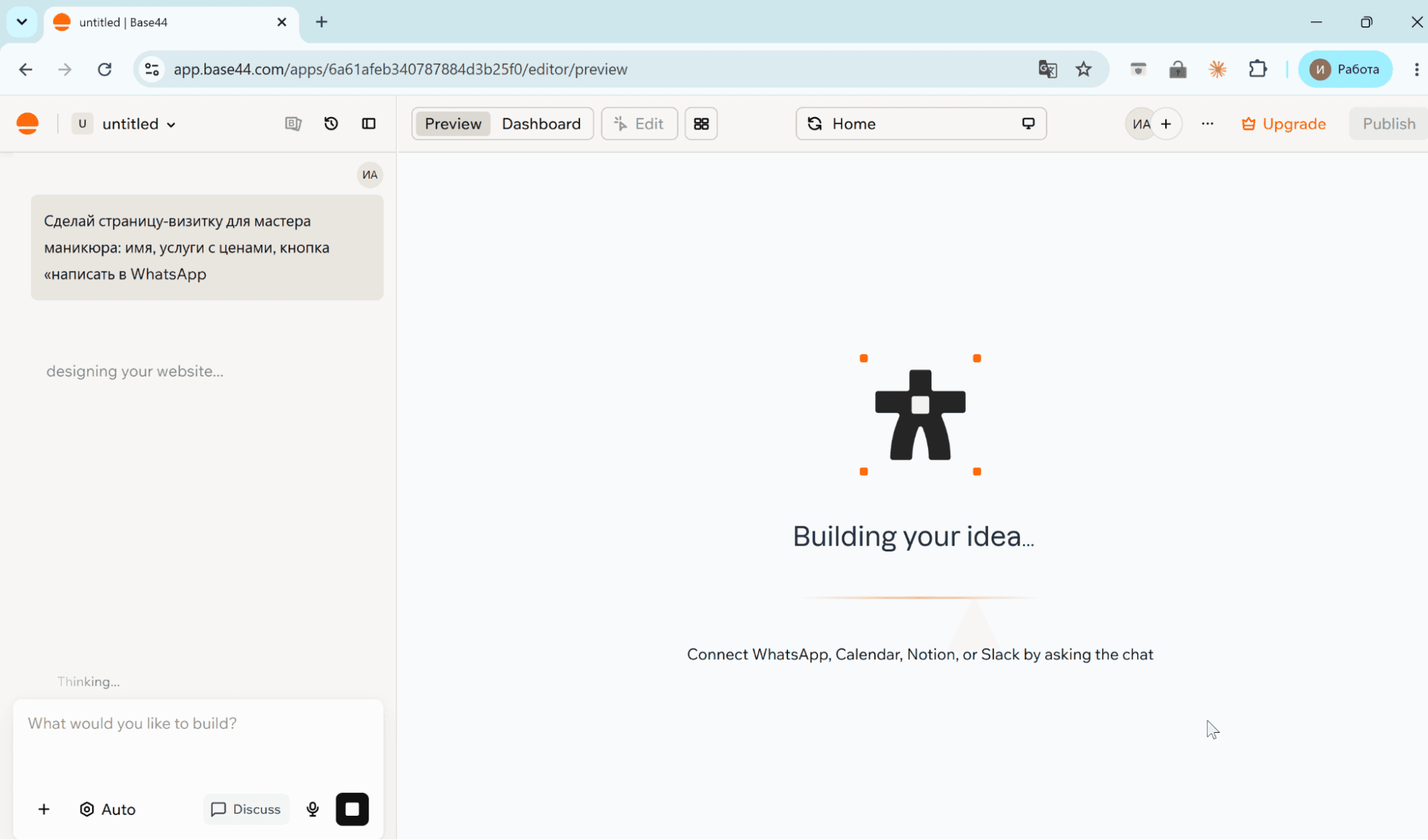
Task: Toggle the Discuss mode button
Action: point(246,809)
